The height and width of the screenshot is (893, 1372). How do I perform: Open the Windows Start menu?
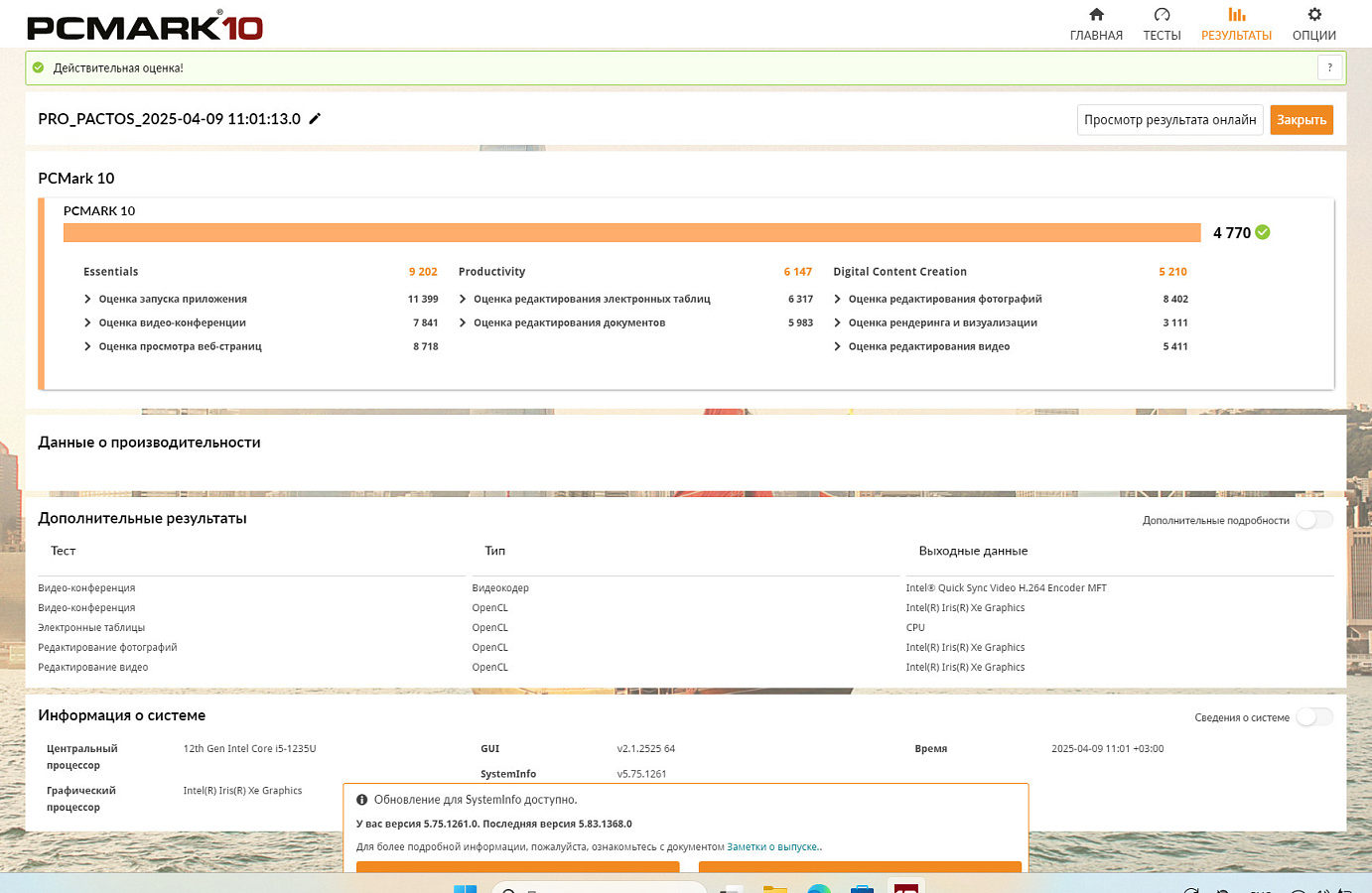point(465,888)
